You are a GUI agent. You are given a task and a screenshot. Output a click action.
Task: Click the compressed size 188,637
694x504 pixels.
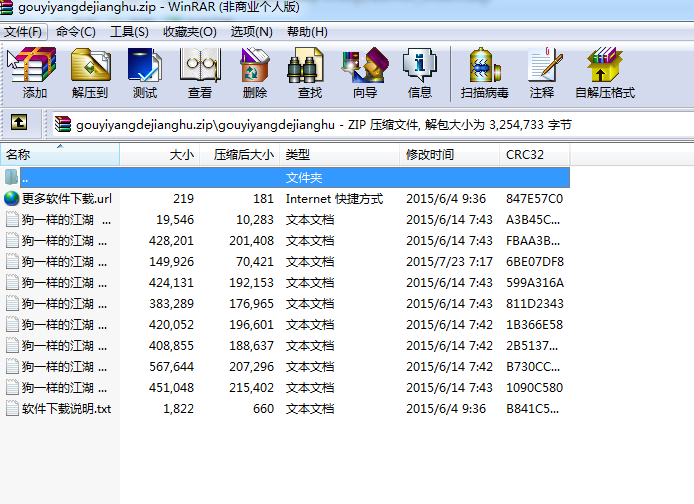(x=251, y=346)
